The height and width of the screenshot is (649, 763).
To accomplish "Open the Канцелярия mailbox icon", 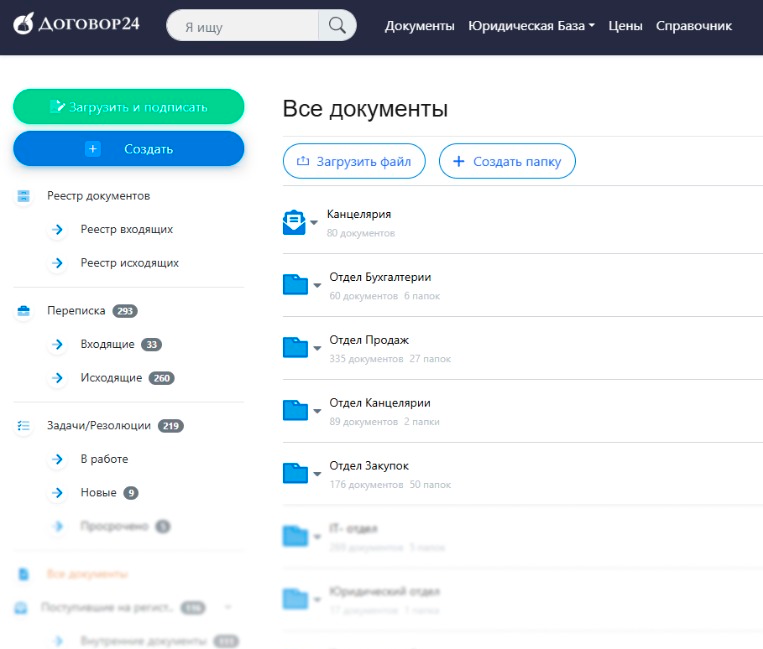I will pos(294,222).
